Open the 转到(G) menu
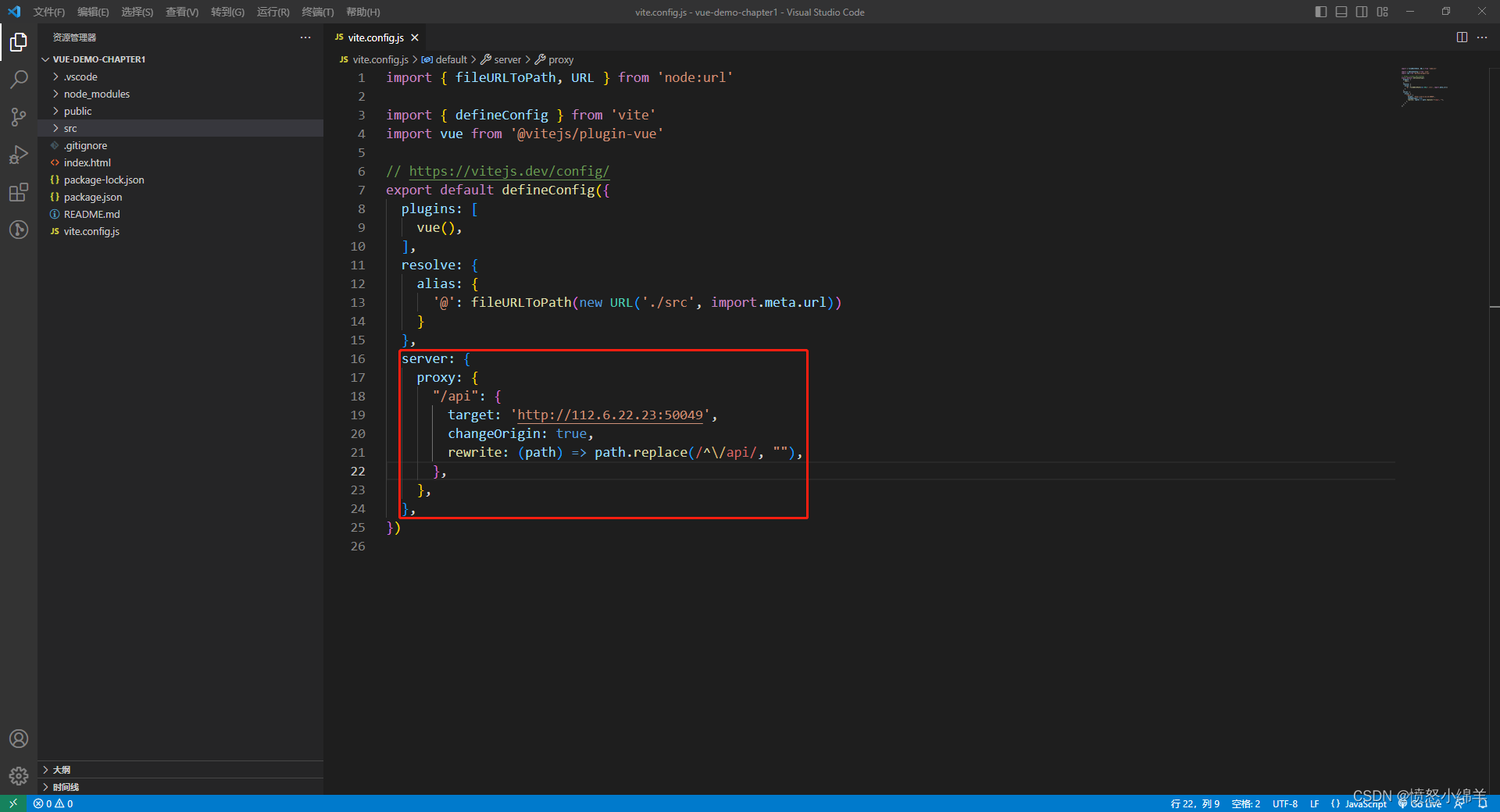The width and height of the screenshot is (1500, 812). tap(227, 12)
